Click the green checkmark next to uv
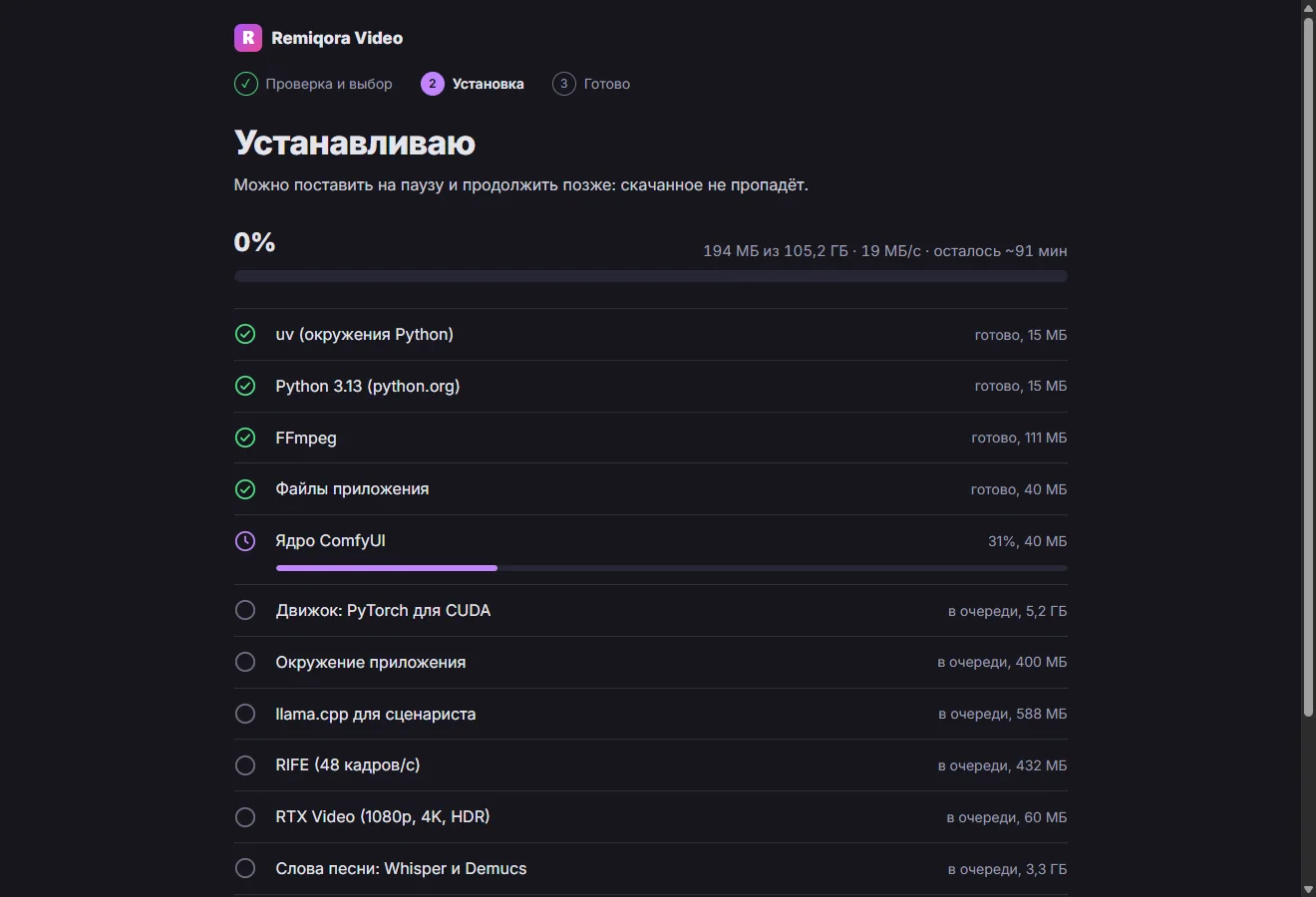This screenshot has height=897, width=1316. 245,334
